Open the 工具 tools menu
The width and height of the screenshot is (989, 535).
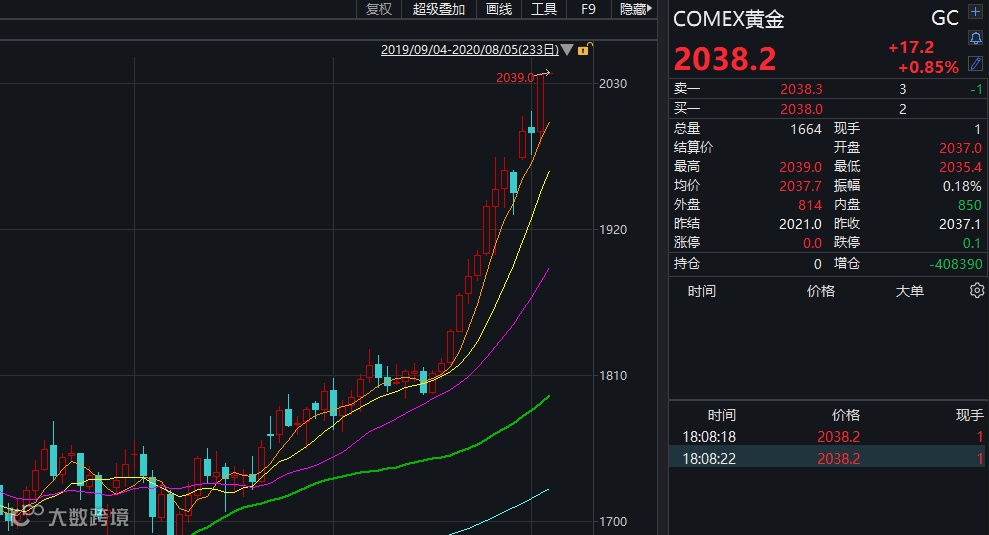point(544,9)
